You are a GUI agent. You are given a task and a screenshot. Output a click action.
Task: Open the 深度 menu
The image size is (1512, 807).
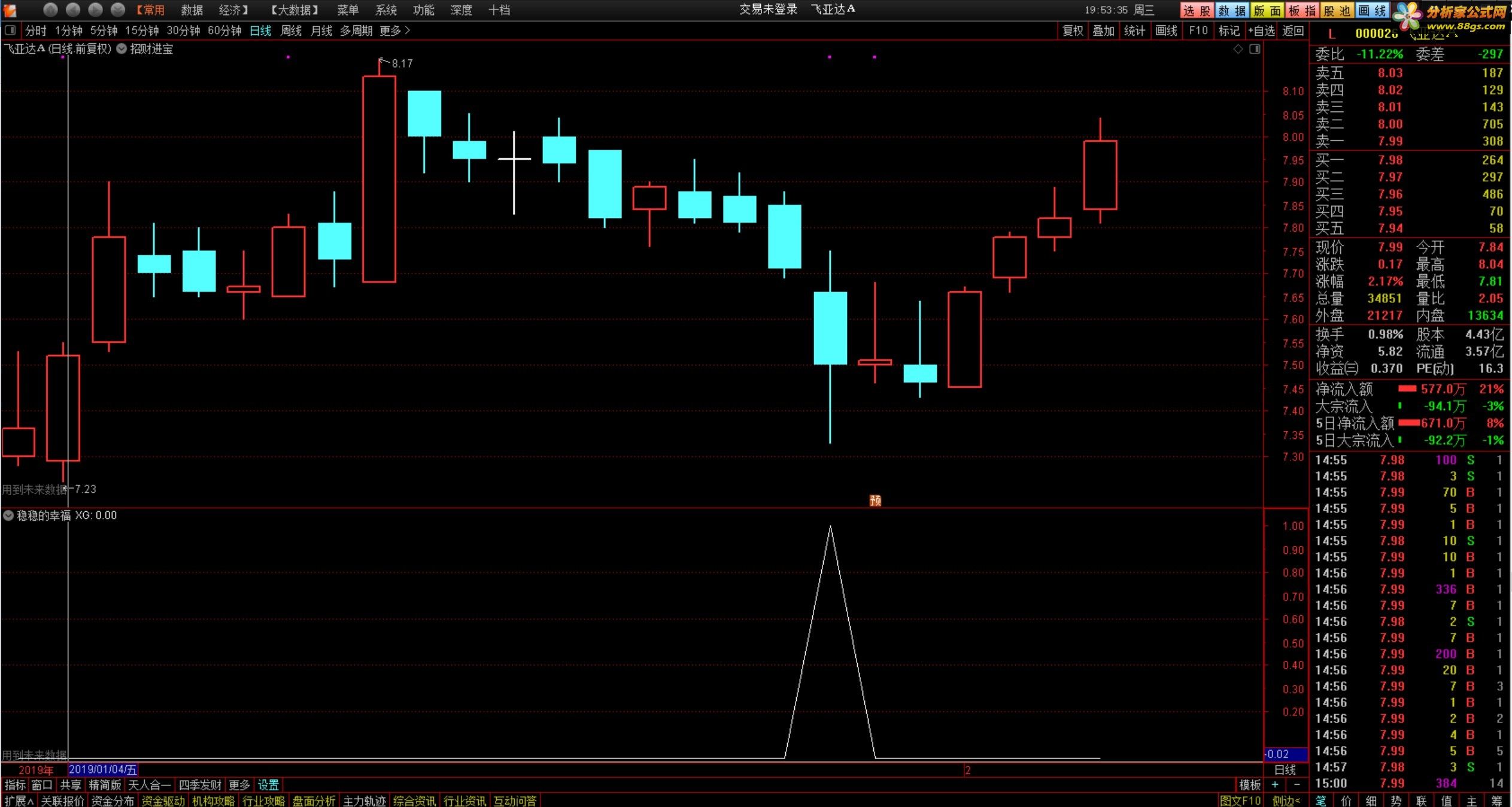462,10
